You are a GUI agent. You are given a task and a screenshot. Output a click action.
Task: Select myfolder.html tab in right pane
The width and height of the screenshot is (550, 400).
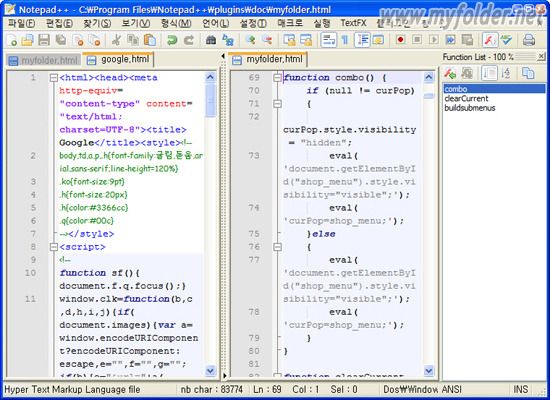(x=268, y=59)
